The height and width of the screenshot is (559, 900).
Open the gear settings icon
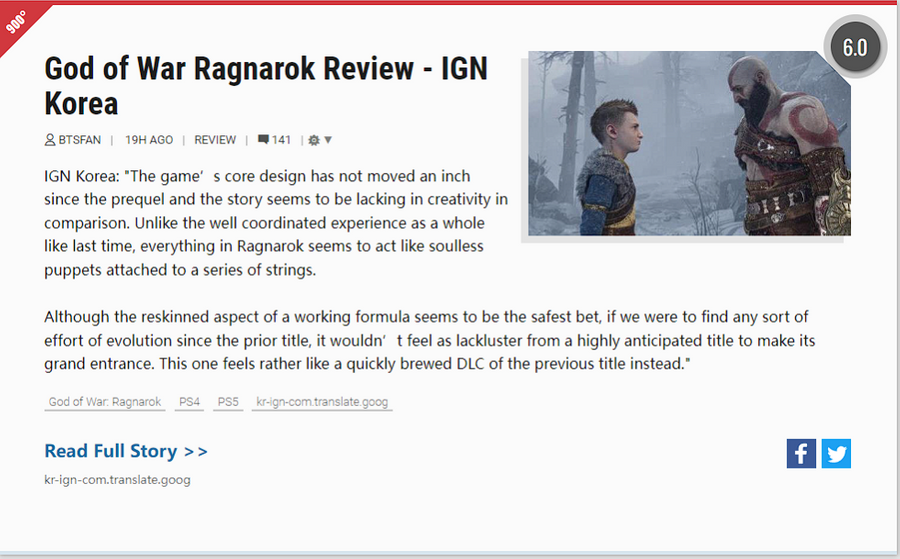click(x=314, y=140)
